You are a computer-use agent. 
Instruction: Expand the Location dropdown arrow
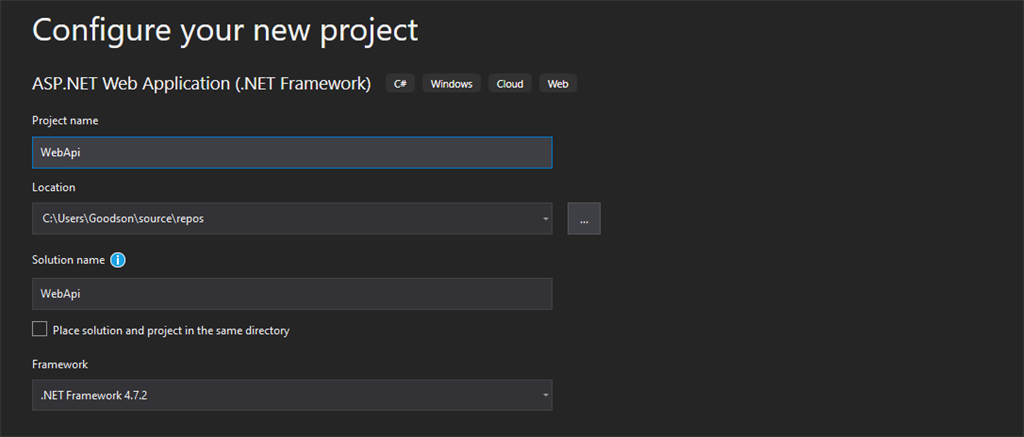[x=545, y=218]
